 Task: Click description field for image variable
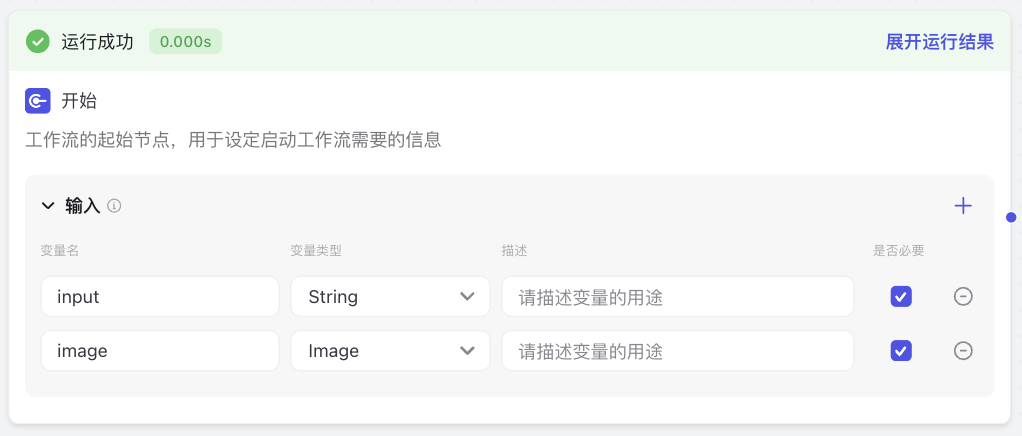pos(677,351)
